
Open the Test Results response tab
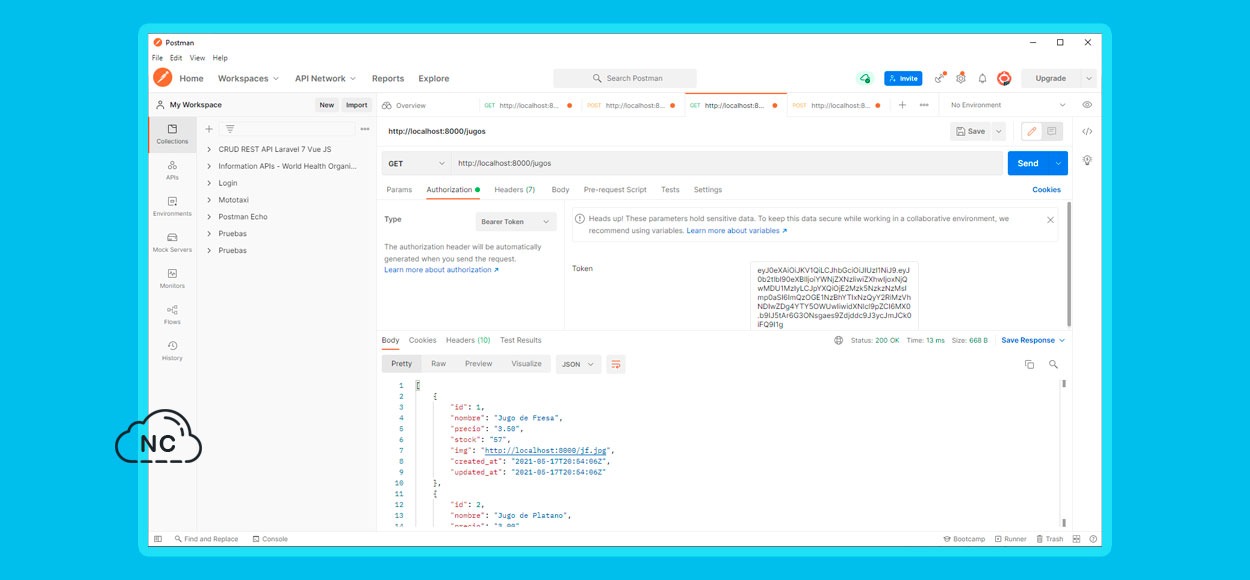(x=520, y=340)
